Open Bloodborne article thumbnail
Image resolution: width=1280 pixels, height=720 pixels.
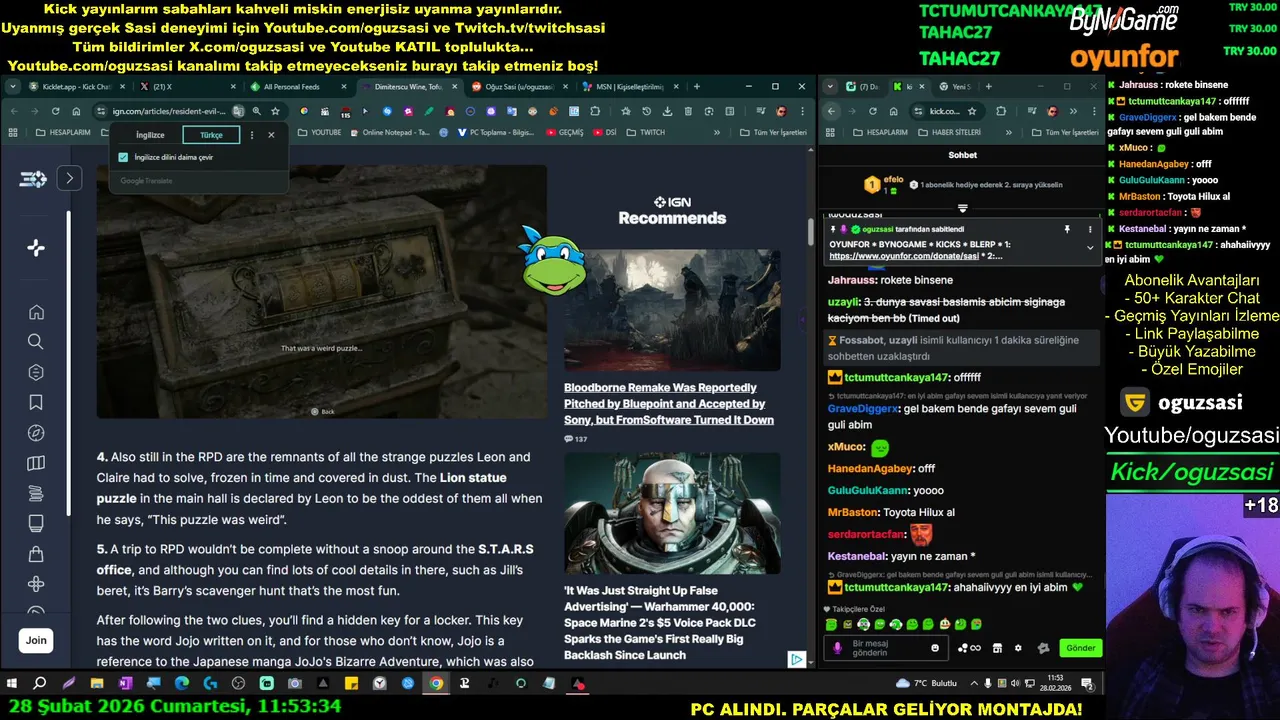coord(672,310)
